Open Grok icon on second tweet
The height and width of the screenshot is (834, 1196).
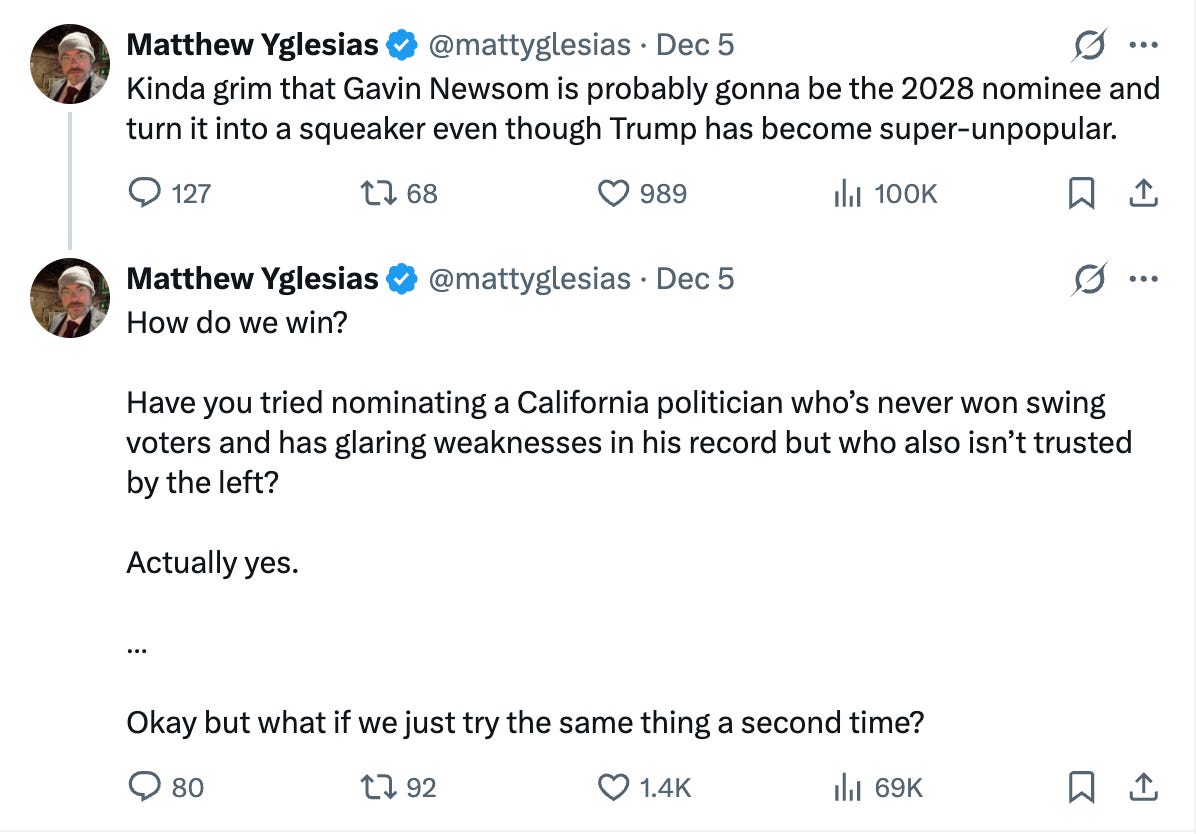(1089, 280)
